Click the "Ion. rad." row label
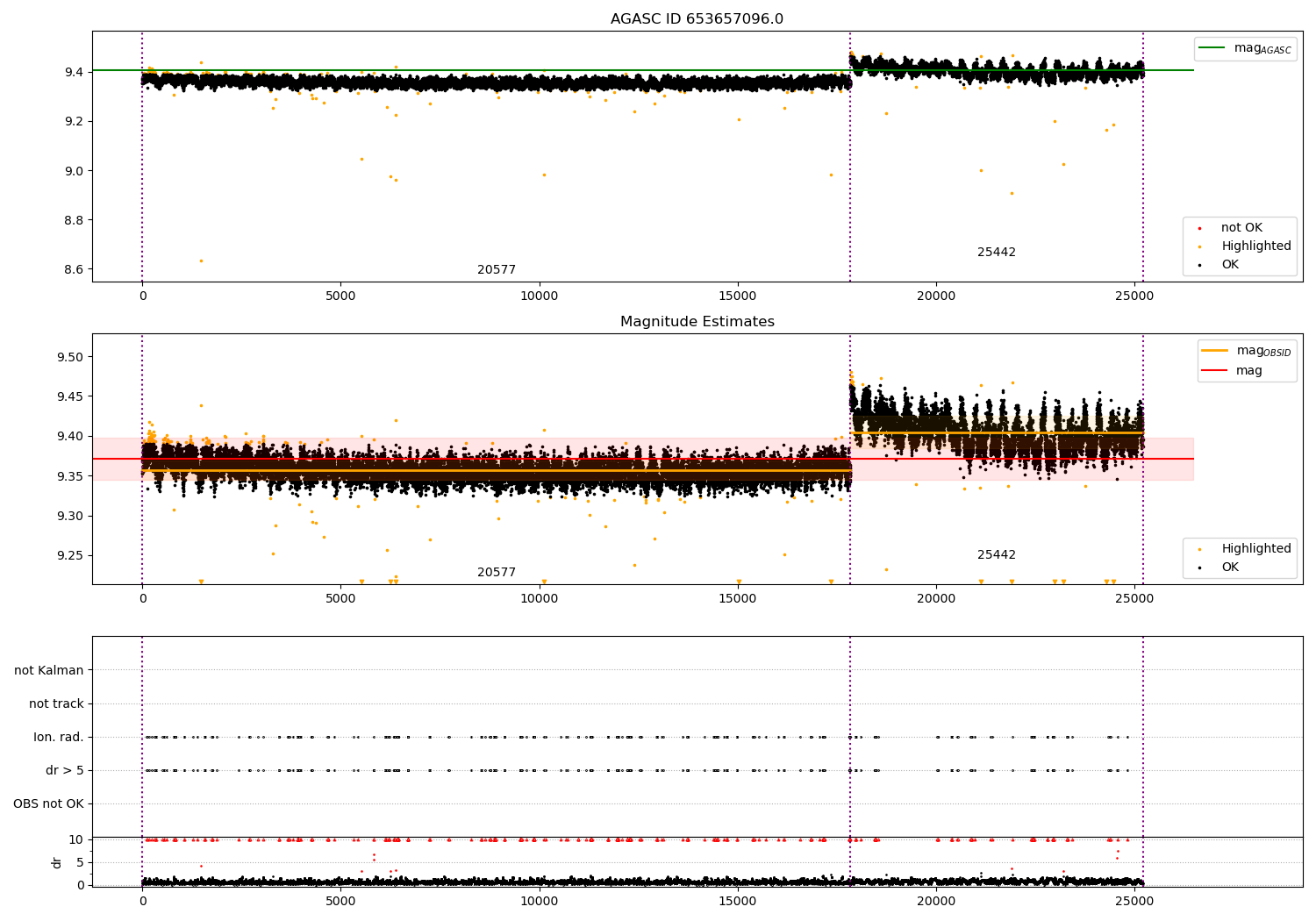 pyautogui.click(x=59, y=738)
